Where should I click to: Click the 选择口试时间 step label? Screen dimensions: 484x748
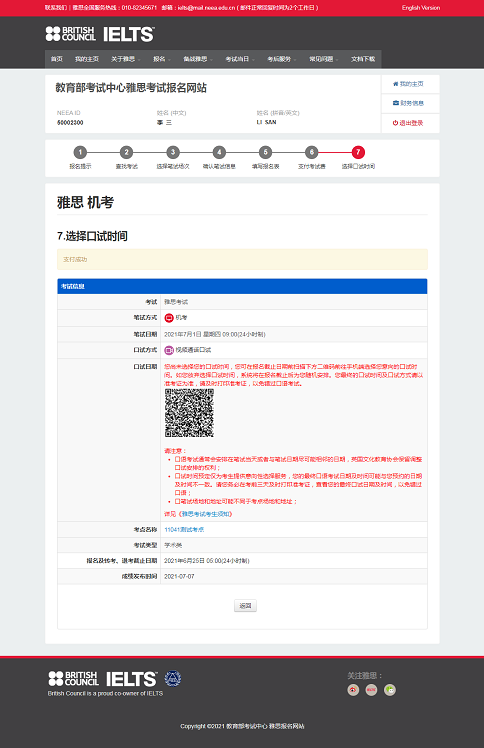358,166
